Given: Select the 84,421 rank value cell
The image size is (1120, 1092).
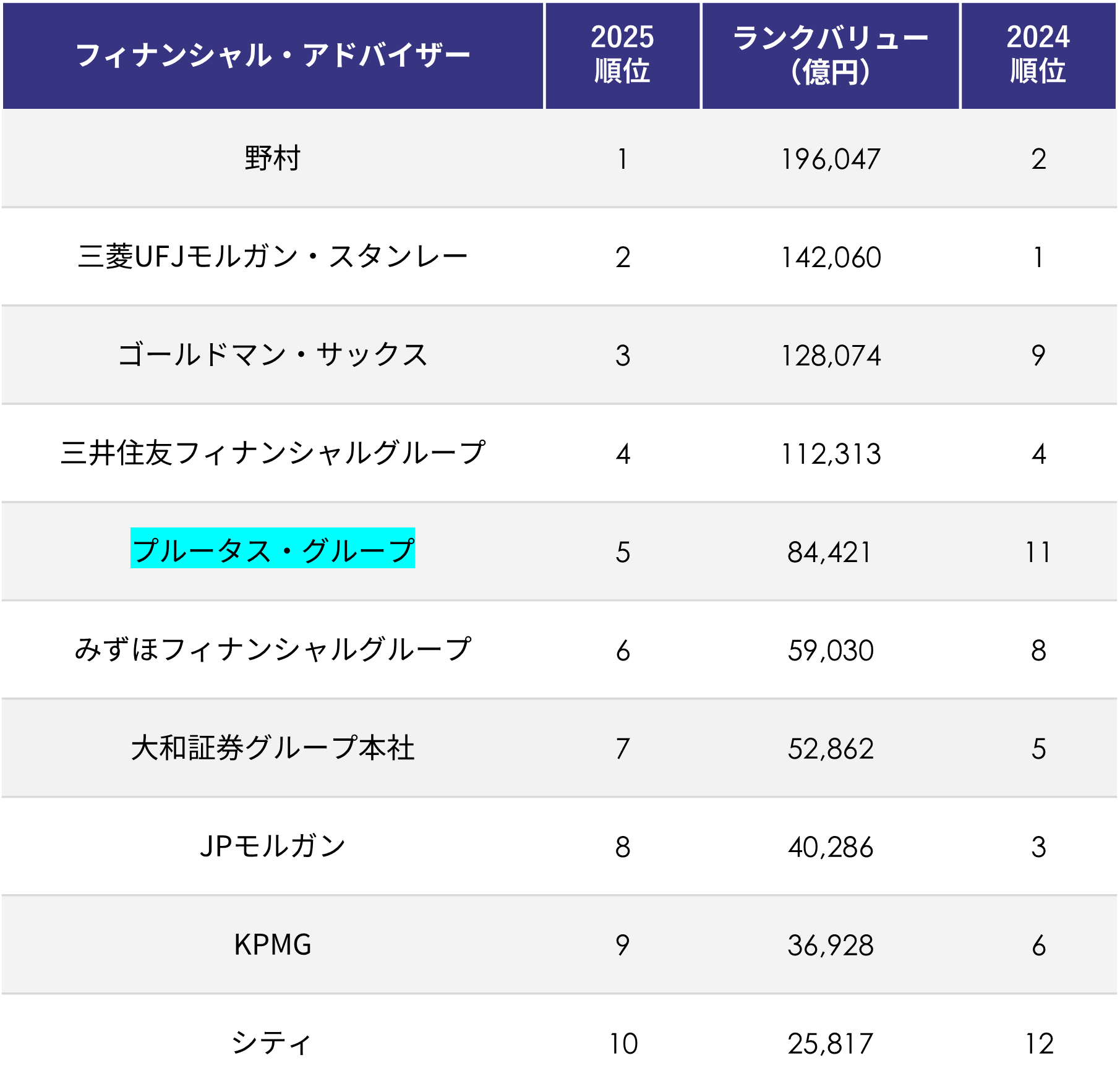Looking at the screenshot, I should pyautogui.click(x=830, y=552).
